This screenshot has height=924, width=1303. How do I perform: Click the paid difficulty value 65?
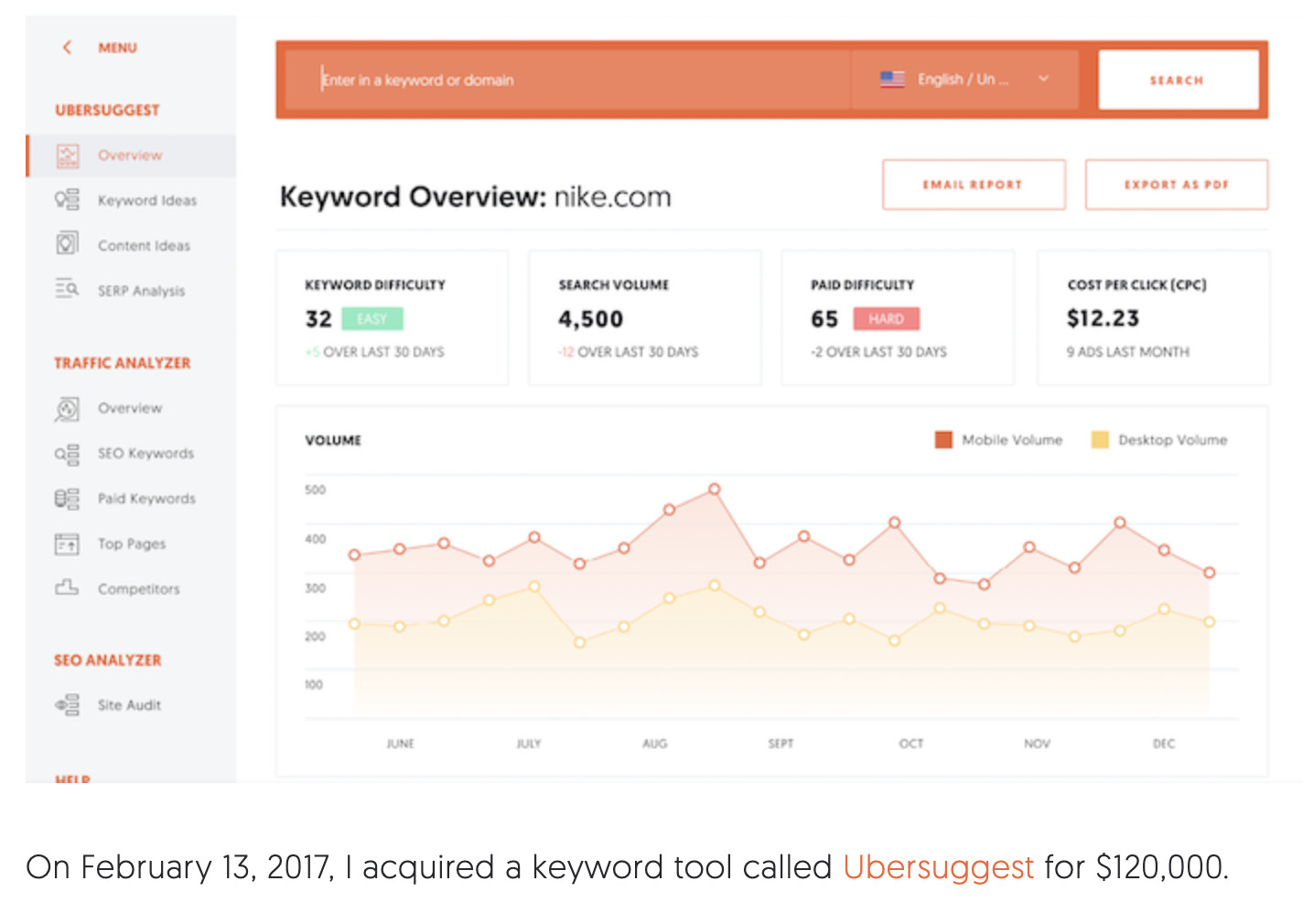coord(824,319)
